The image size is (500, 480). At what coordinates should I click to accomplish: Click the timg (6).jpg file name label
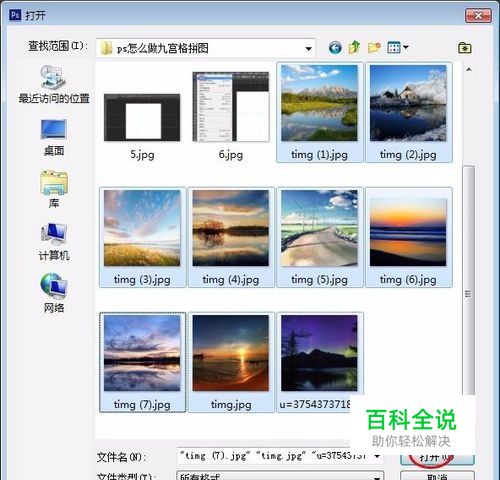pos(408,279)
